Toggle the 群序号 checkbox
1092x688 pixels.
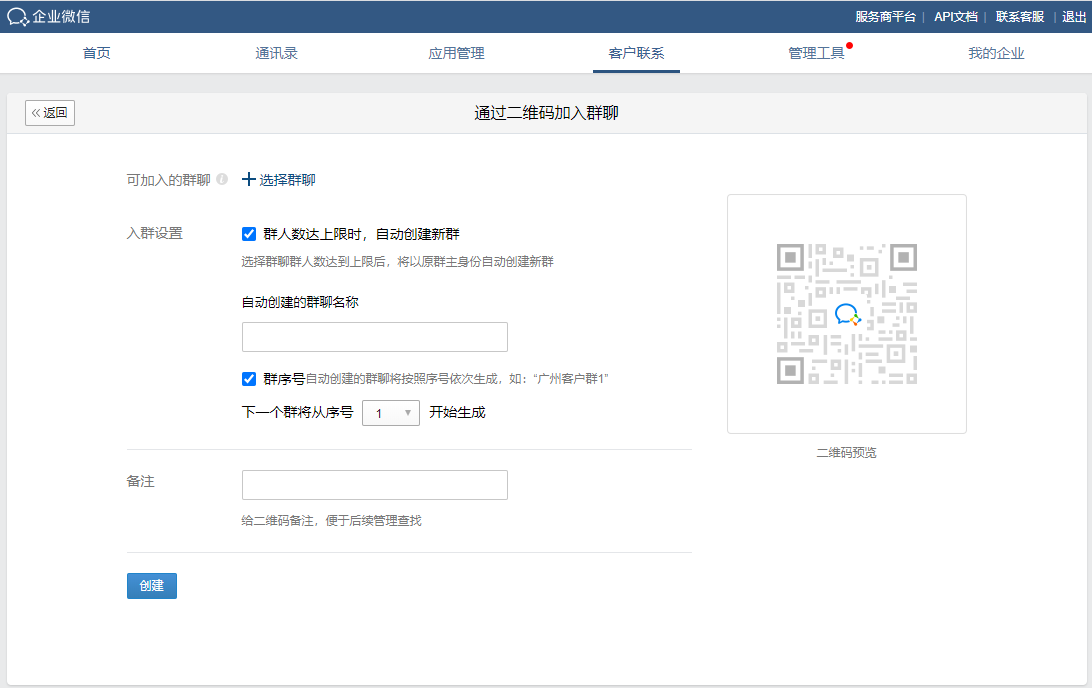point(249,379)
